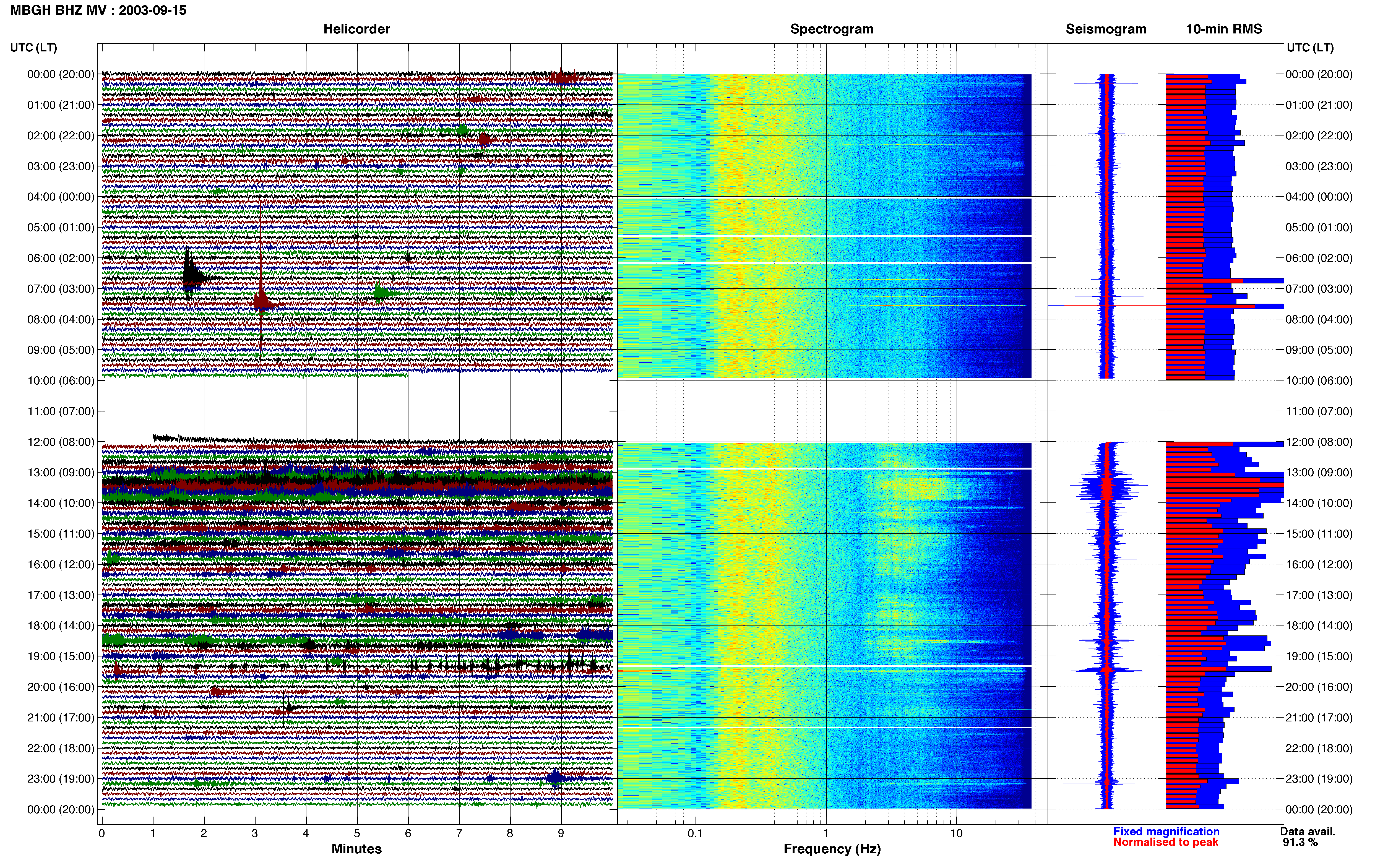The height and width of the screenshot is (868, 1388).
Task: Click the '10' frequency tick label
Action: (x=956, y=833)
